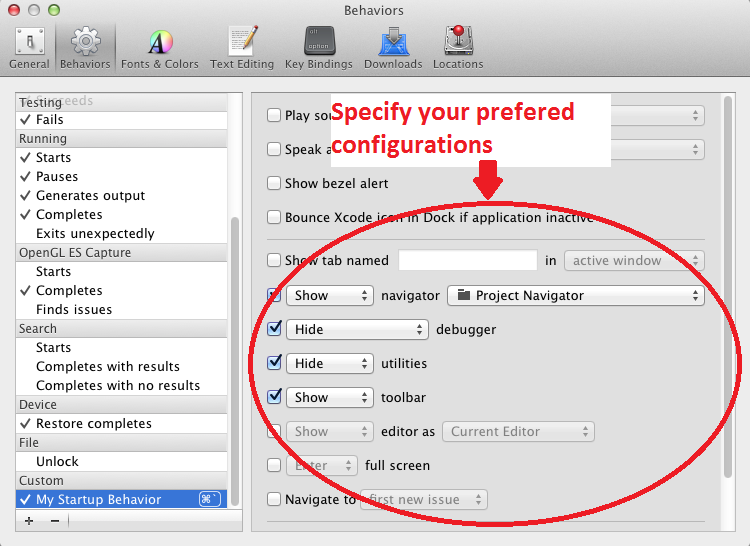Toggle Show bezel alert checkbox
The image size is (750, 546).
(x=274, y=183)
